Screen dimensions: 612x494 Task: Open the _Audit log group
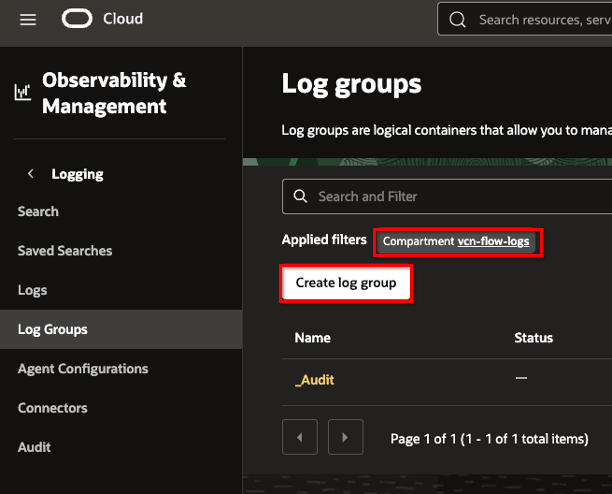pyautogui.click(x=315, y=380)
